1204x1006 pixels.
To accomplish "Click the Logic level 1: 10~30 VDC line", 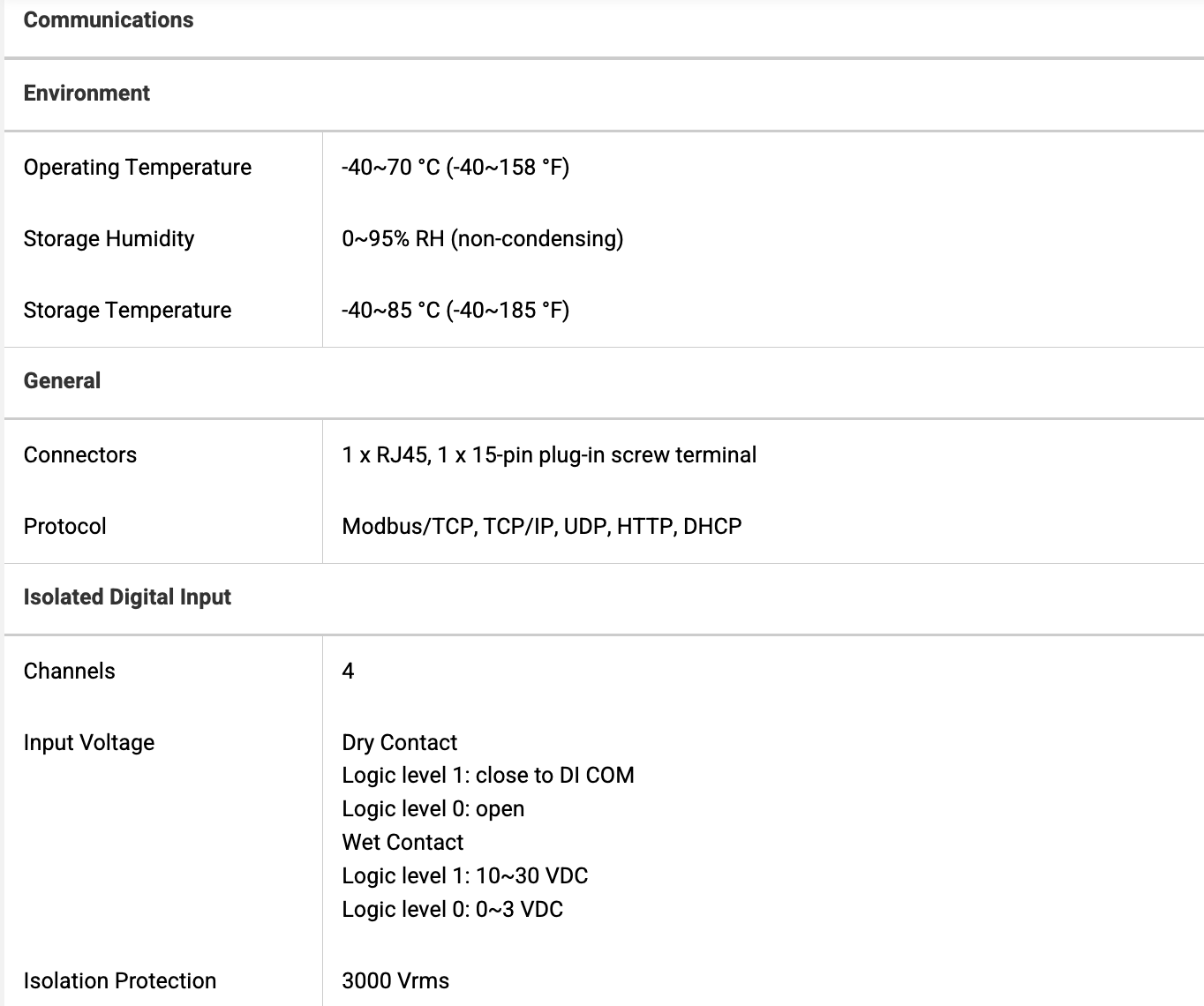I will (x=465, y=876).
